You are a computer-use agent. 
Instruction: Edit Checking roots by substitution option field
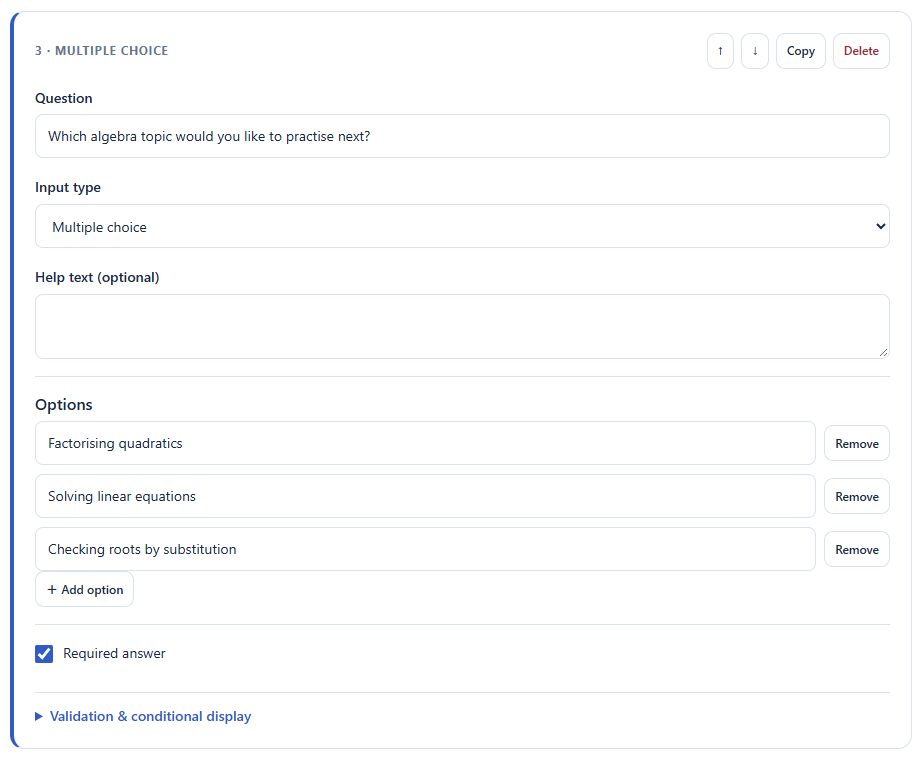pos(425,549)
